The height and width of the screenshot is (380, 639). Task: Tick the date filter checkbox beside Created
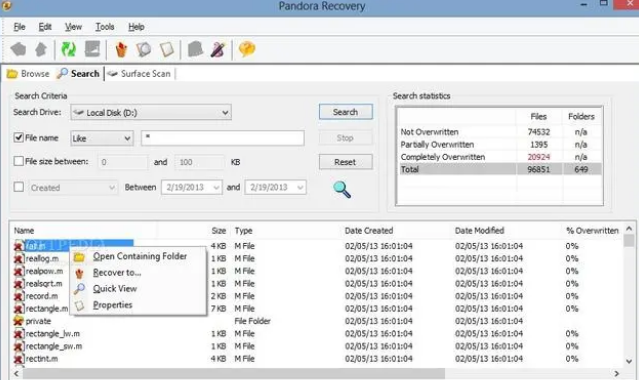click(x=18, y=187)
